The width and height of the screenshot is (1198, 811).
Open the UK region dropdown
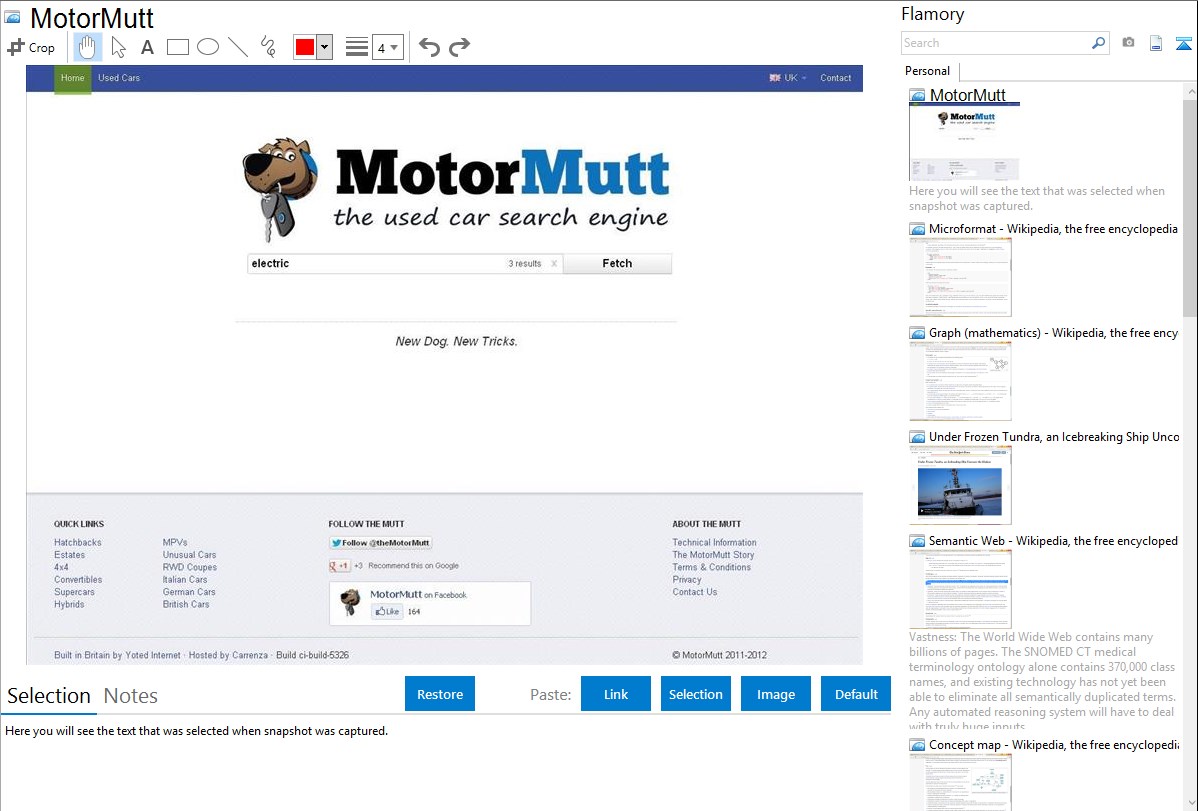[x=788, y=78]
